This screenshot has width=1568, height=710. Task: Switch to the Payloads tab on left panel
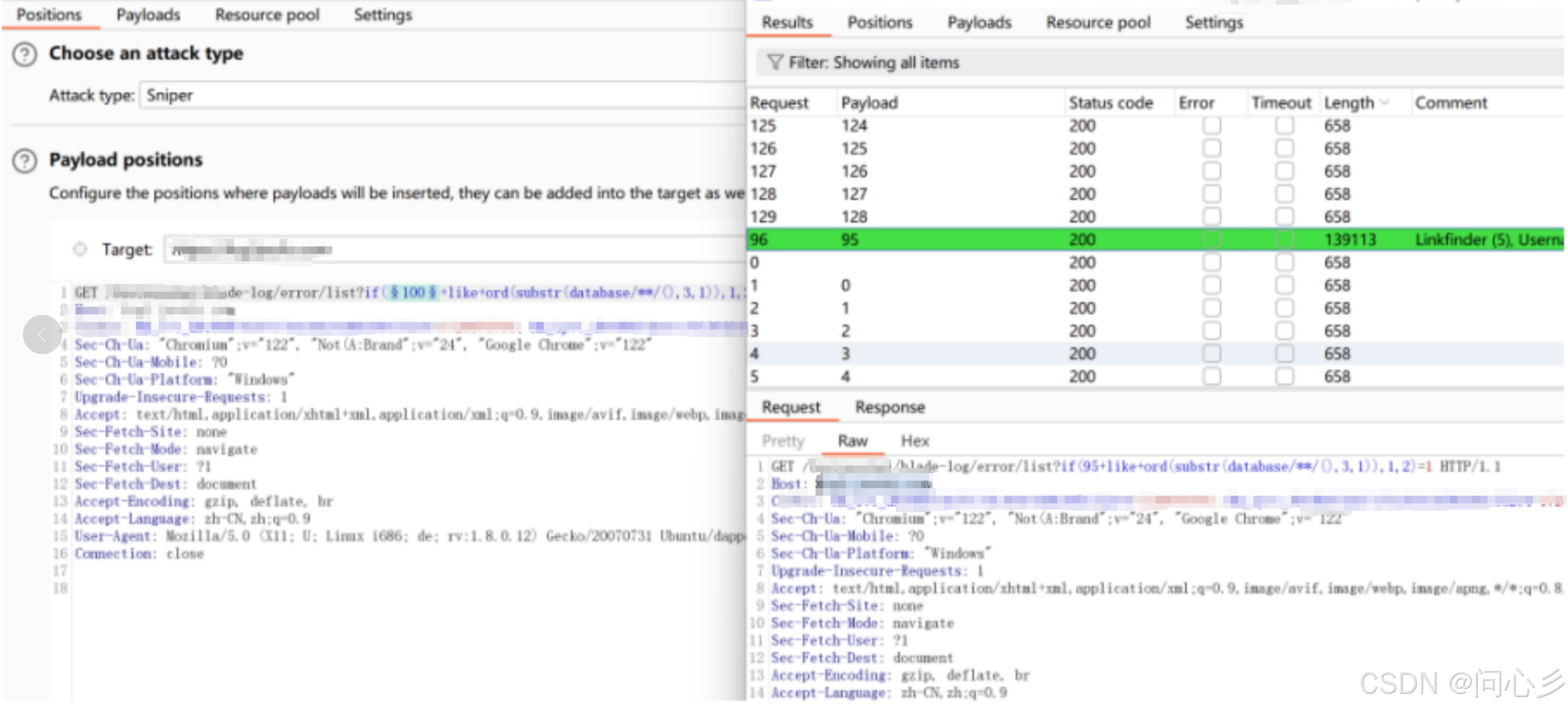(x=148, y=15)
